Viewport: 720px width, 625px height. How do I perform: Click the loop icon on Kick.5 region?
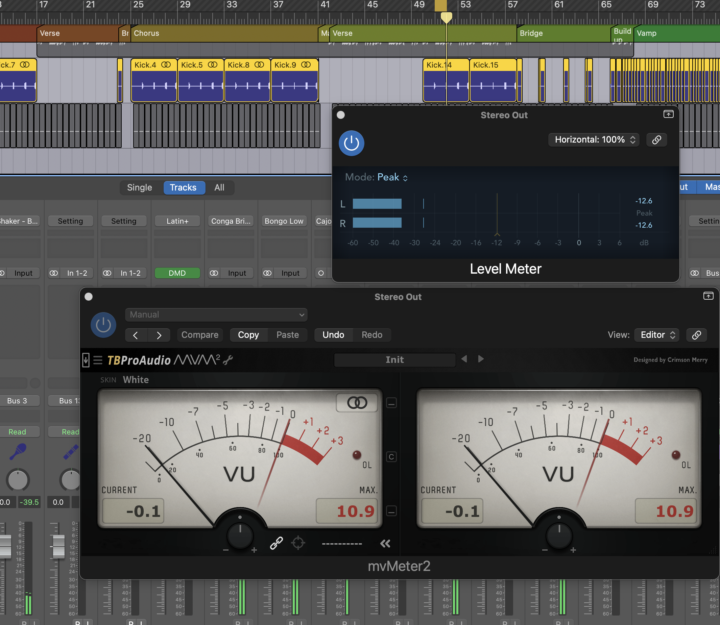point(213,65)
